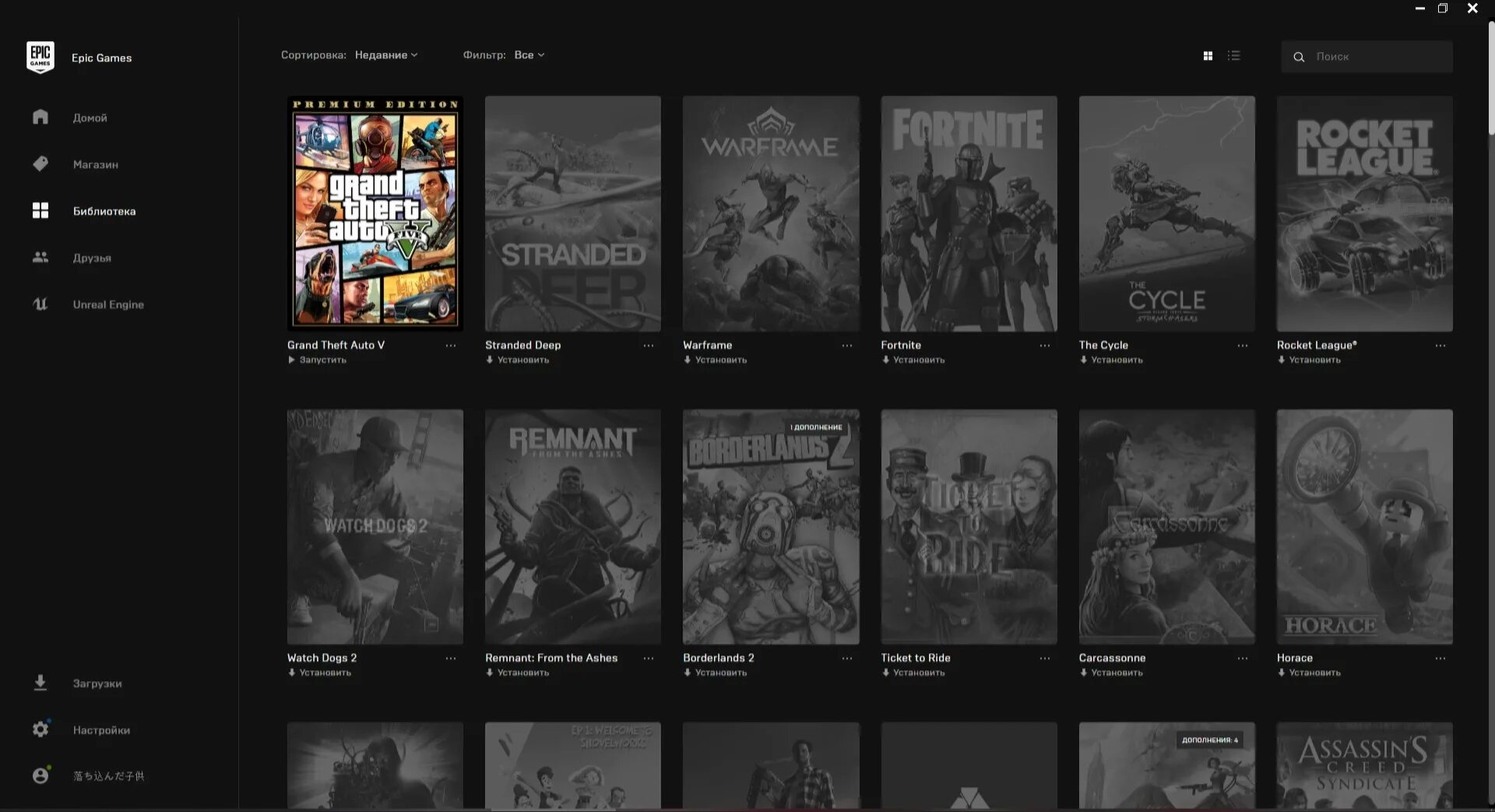Screen dimensions: 1495x812
Task: Open options menu for Fortnite
Action: coord(1044,346)
